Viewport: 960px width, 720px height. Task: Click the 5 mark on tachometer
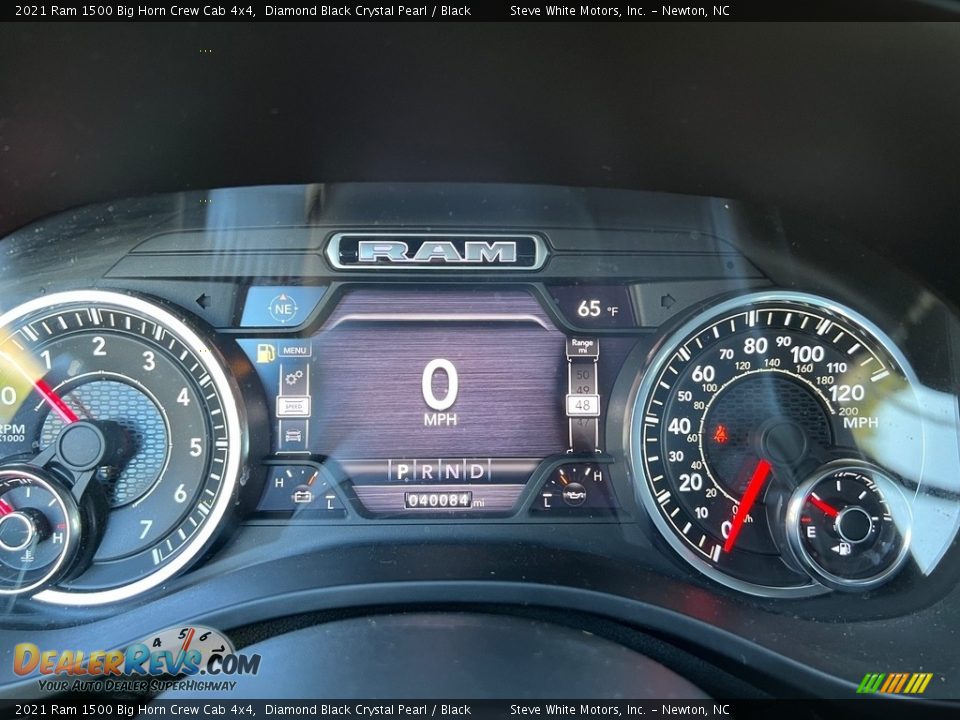click(x=195, y=447)
